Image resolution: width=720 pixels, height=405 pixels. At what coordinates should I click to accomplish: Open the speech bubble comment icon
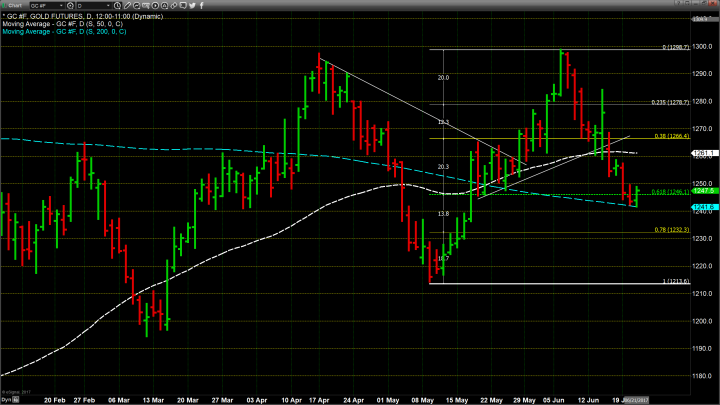[183, 6]
